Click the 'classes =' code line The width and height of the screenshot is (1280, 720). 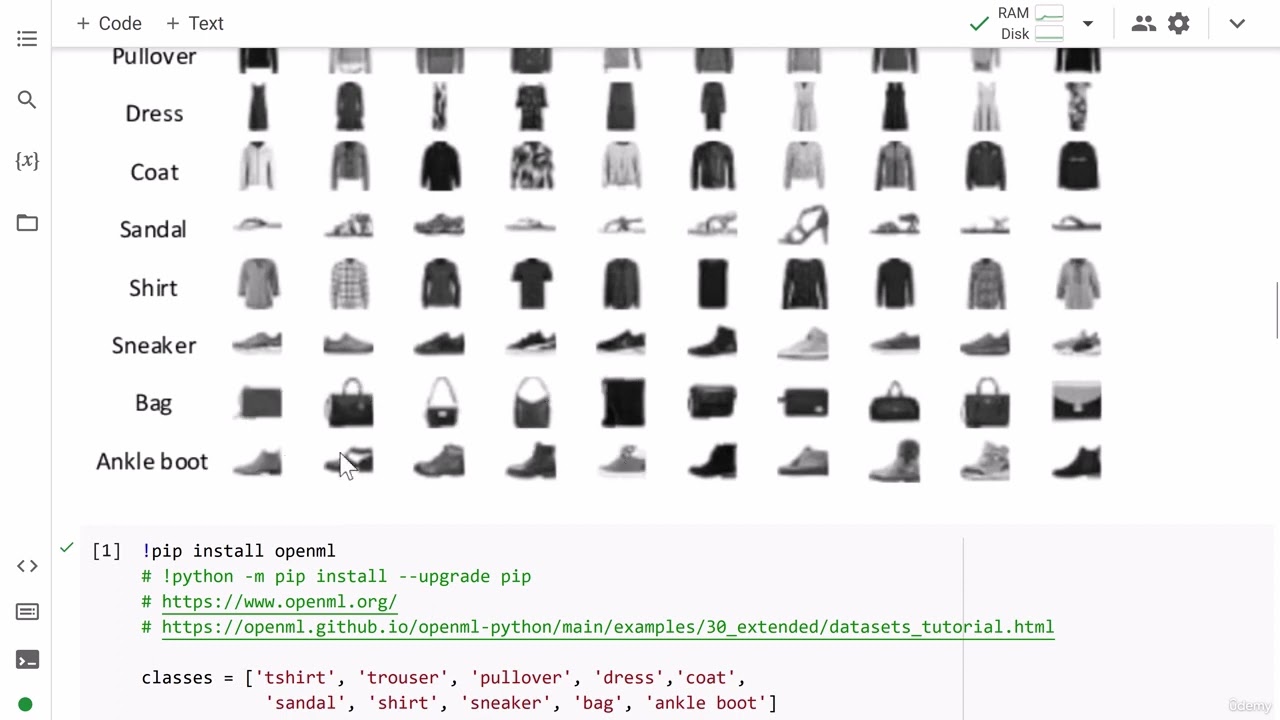pos(444,678)
